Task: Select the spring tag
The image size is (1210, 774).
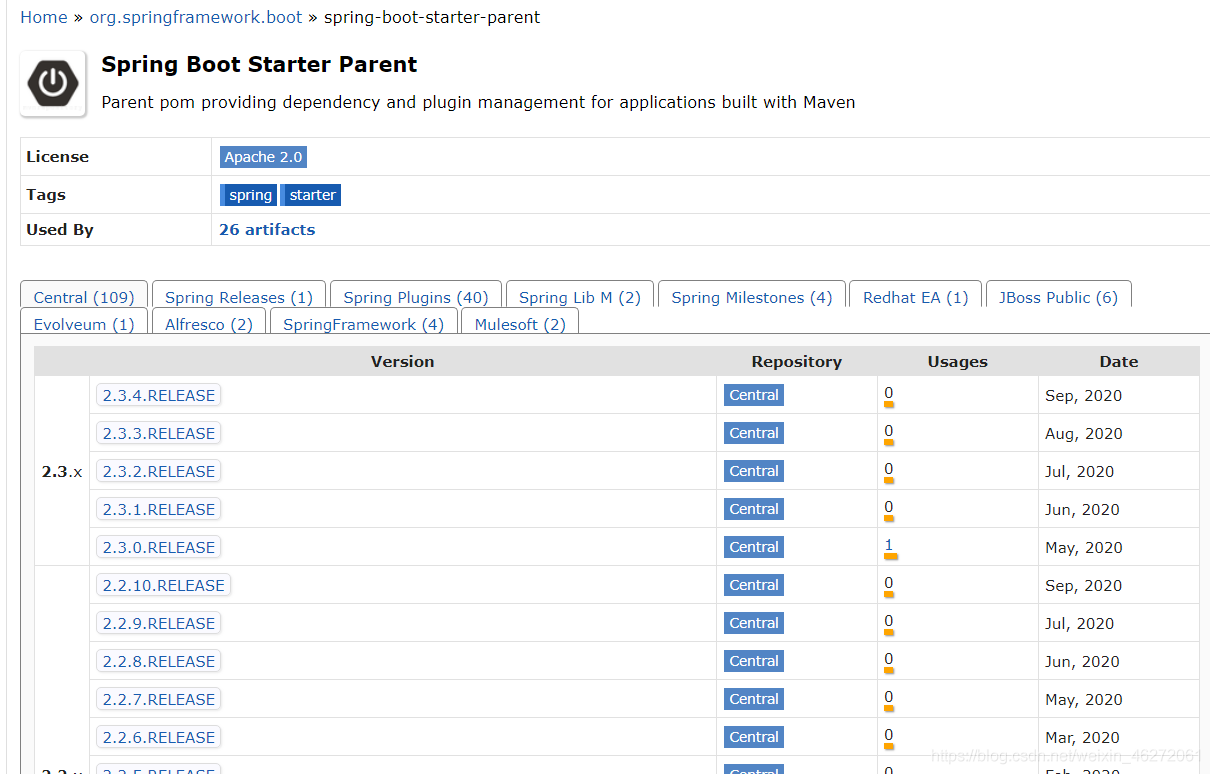Action: pos(250,195)
